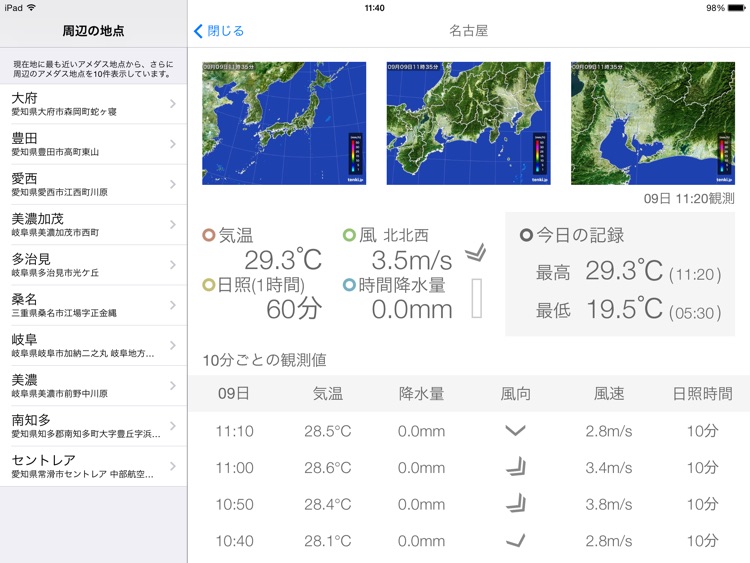
Task: Tap the Wi-Fi status icon
Action: point(32,7)
